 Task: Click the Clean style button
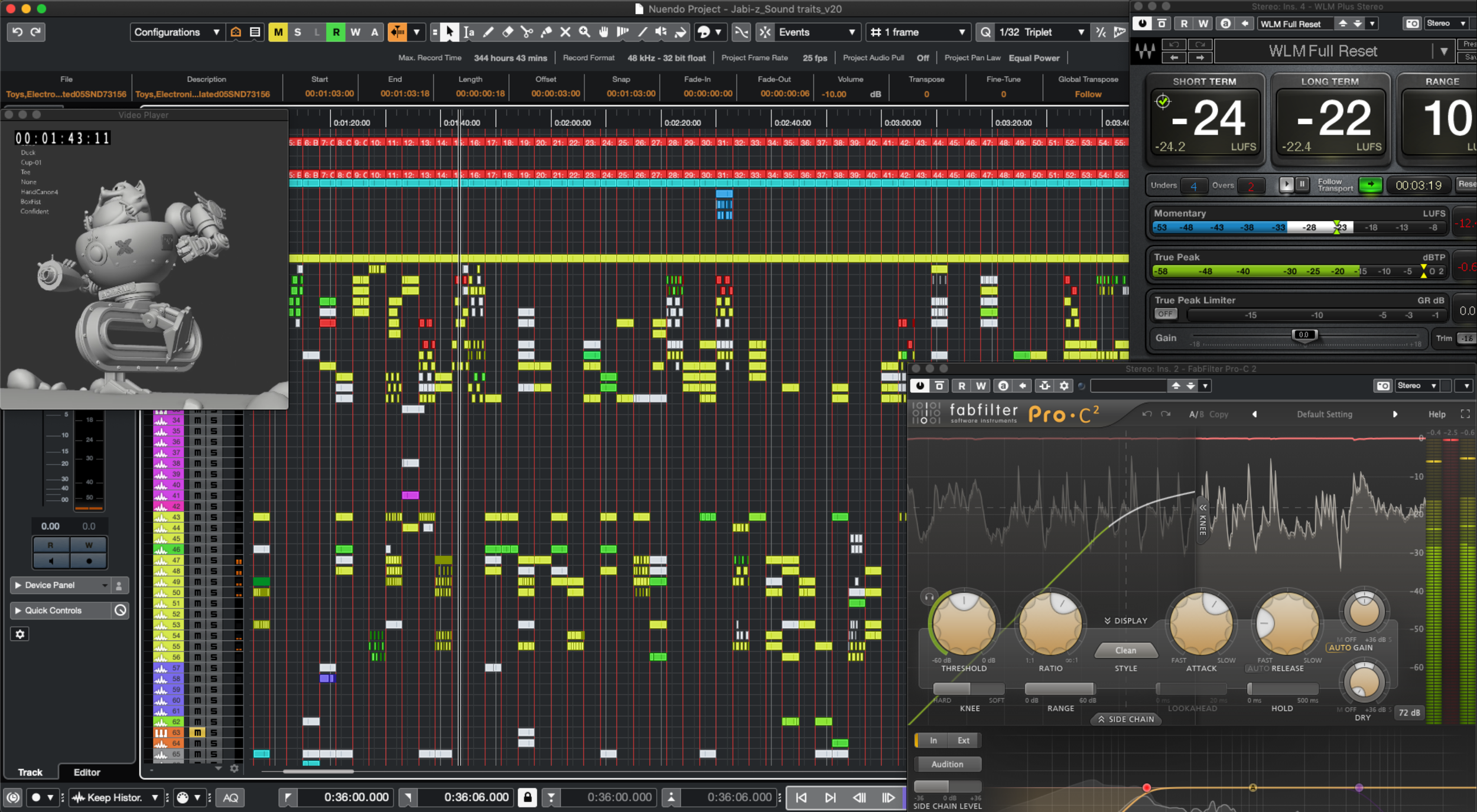1125,650
